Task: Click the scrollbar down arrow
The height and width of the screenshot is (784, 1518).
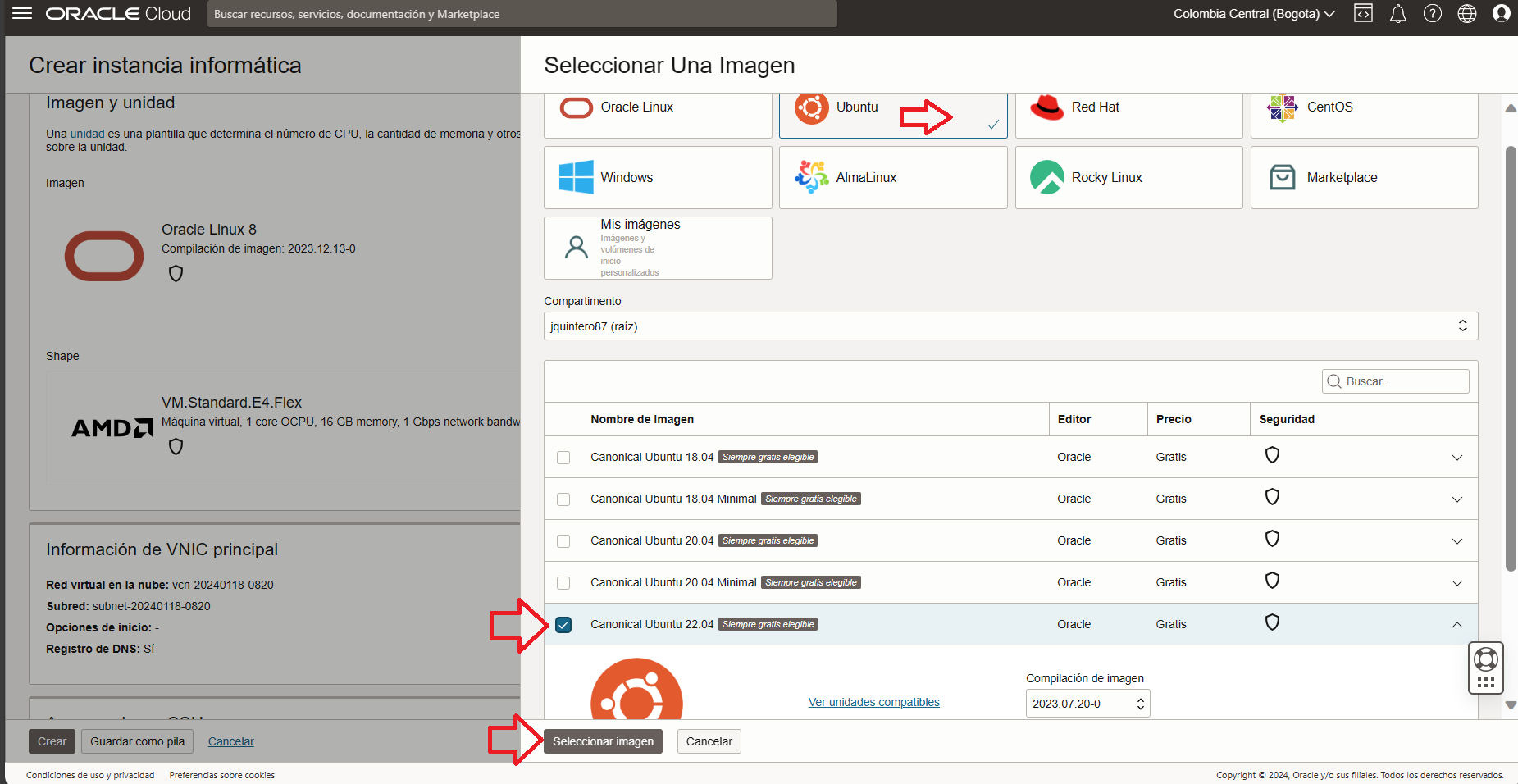Action: (x=1511, y=705)
